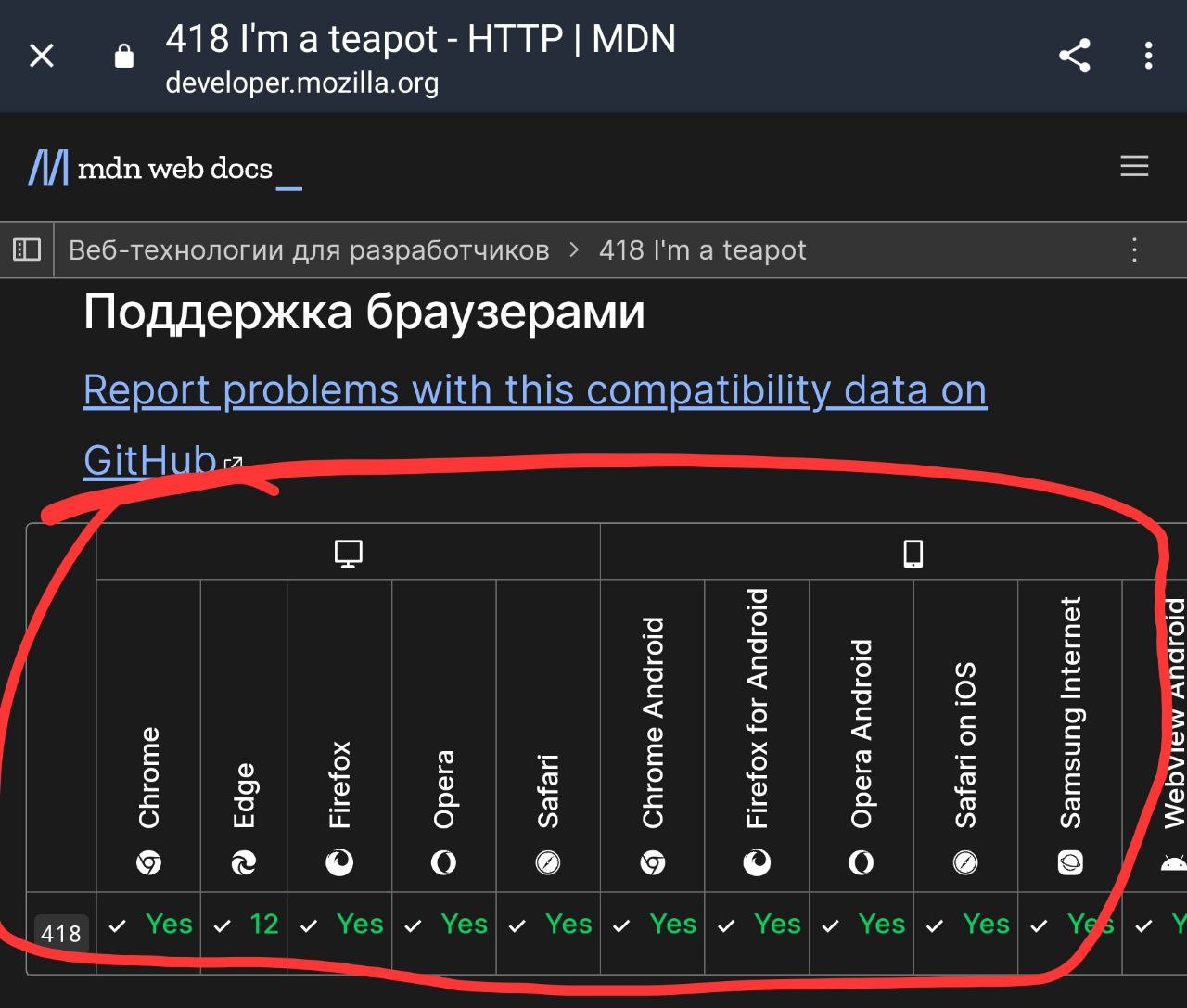Select the 'Opera Android' column header text

(862, 734)
